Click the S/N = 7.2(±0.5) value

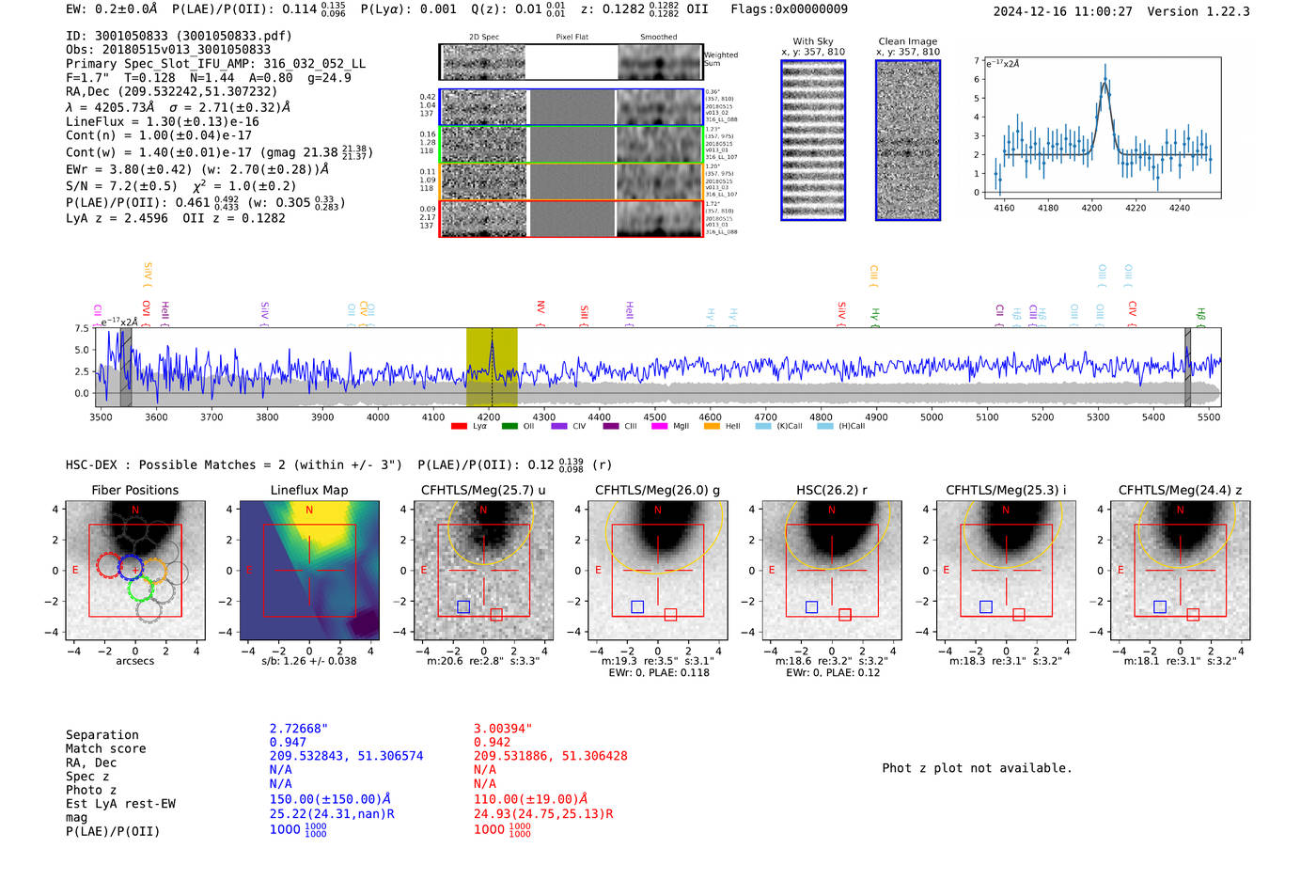pos(121,186)
